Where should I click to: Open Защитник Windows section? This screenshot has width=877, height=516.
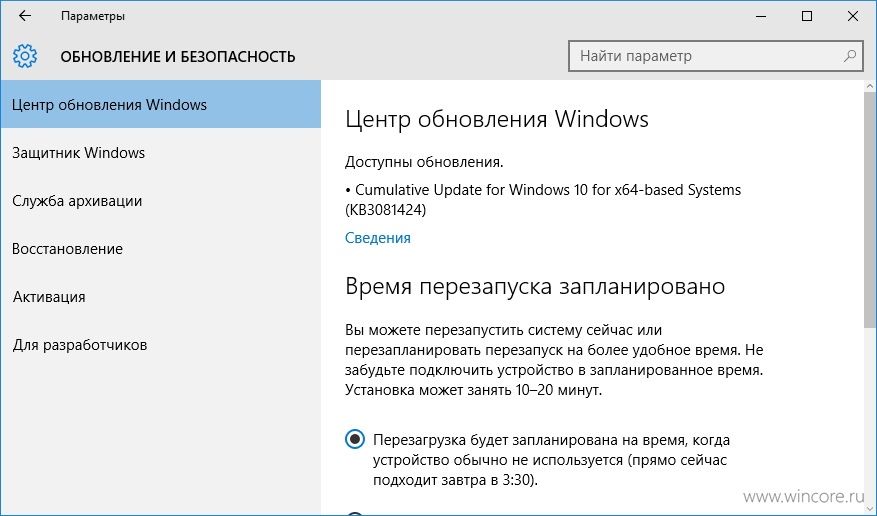coord(161,153)
